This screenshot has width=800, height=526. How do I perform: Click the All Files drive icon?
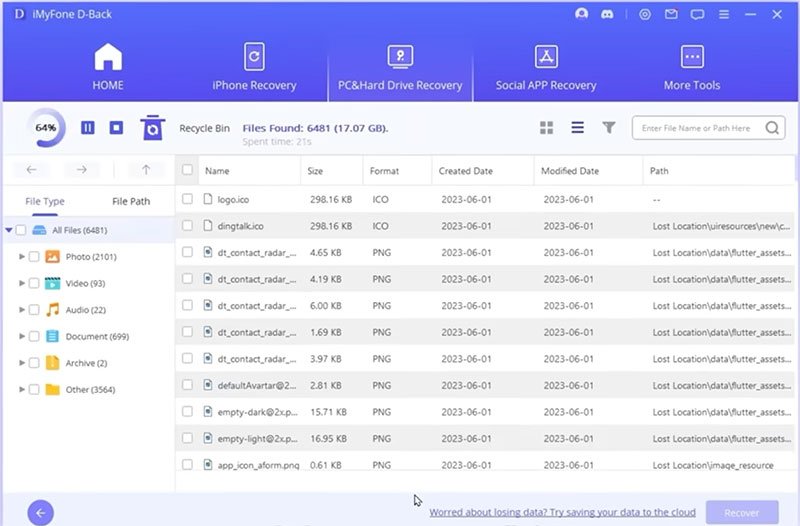39,230
